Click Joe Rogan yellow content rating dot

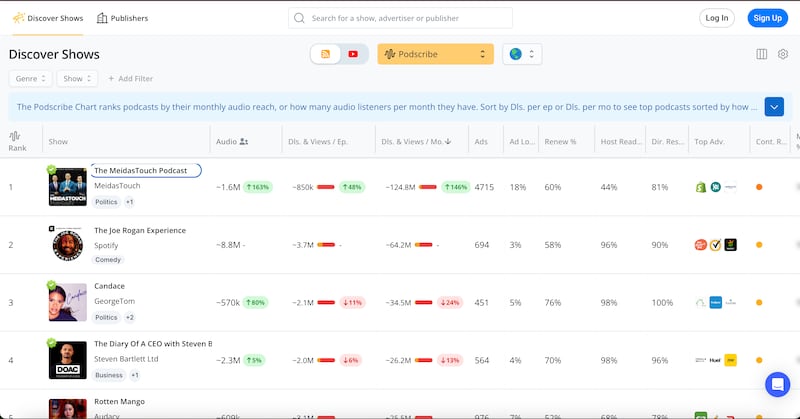759,245
